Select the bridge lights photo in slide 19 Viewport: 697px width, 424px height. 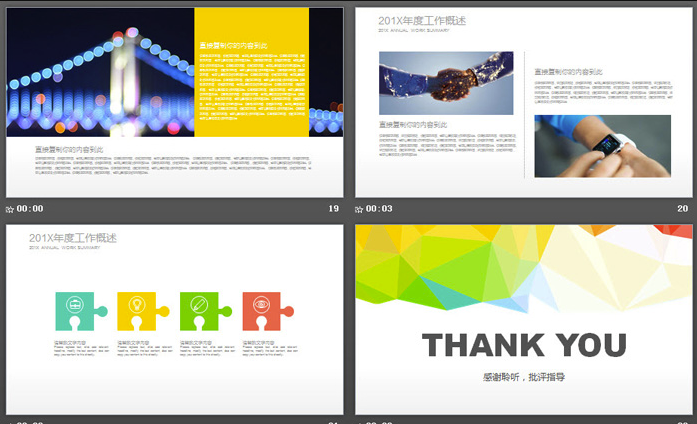[100, 72]
